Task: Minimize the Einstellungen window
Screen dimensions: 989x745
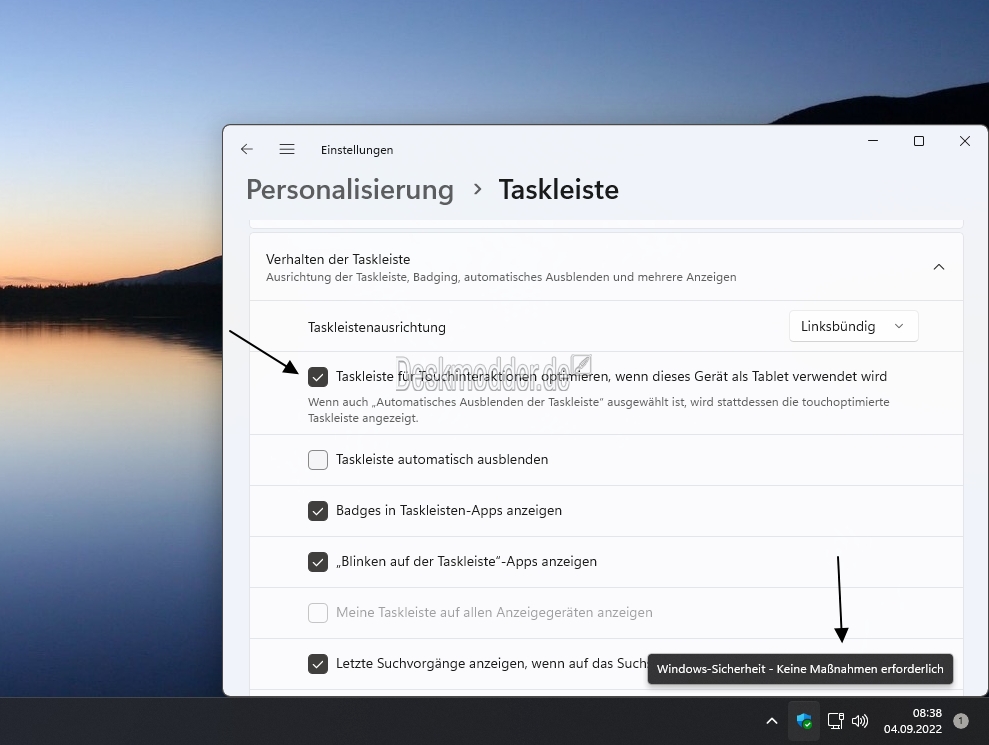Action: (872, 141)
